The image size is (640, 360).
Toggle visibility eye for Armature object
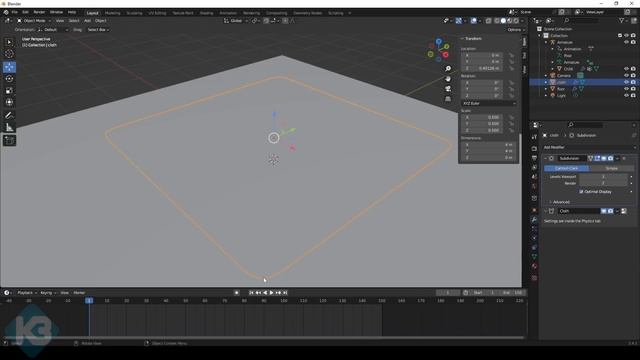[626, 42]
